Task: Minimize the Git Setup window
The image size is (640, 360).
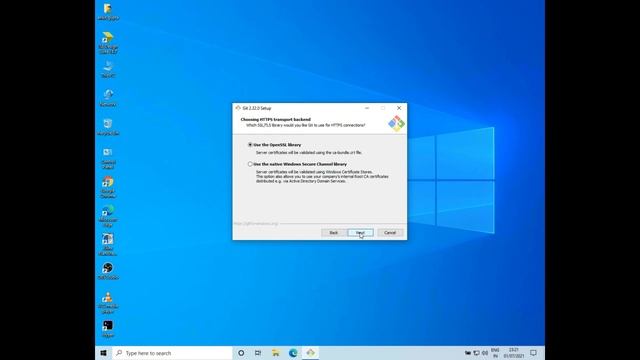Action: coord(367,108)
